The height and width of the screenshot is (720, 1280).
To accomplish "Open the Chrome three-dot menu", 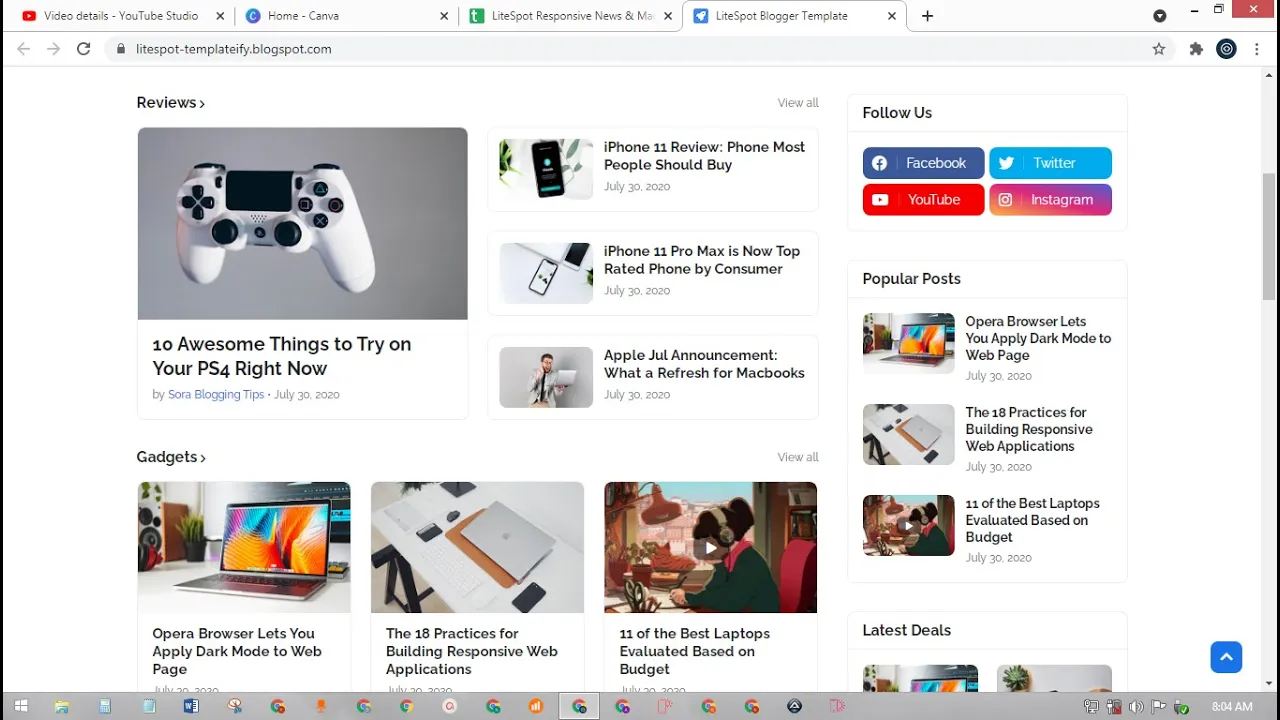I will point(1257,49).
